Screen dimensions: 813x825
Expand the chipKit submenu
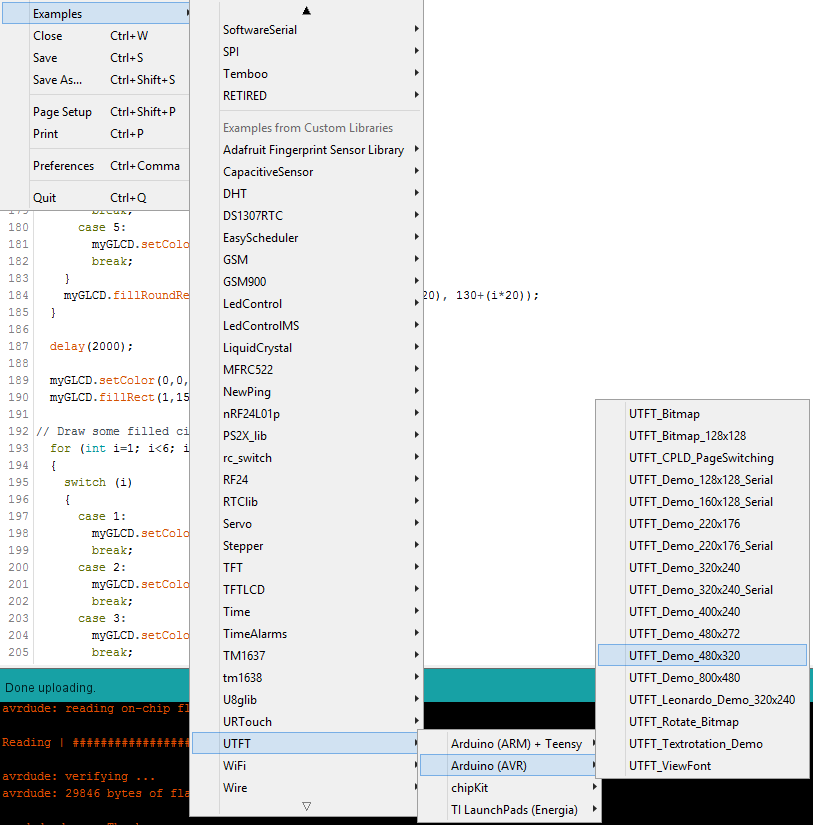point(509,788)
